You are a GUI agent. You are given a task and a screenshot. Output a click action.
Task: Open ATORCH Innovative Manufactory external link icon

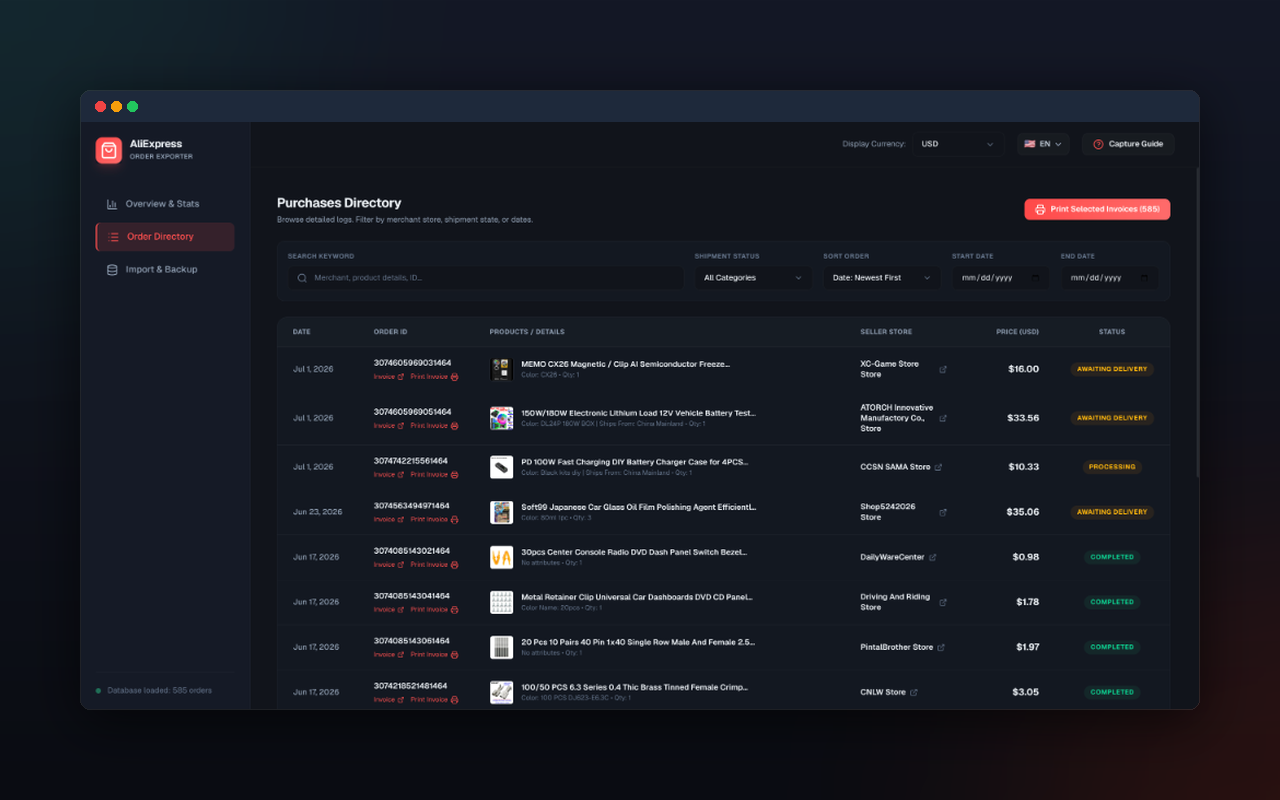click(943, 418)
